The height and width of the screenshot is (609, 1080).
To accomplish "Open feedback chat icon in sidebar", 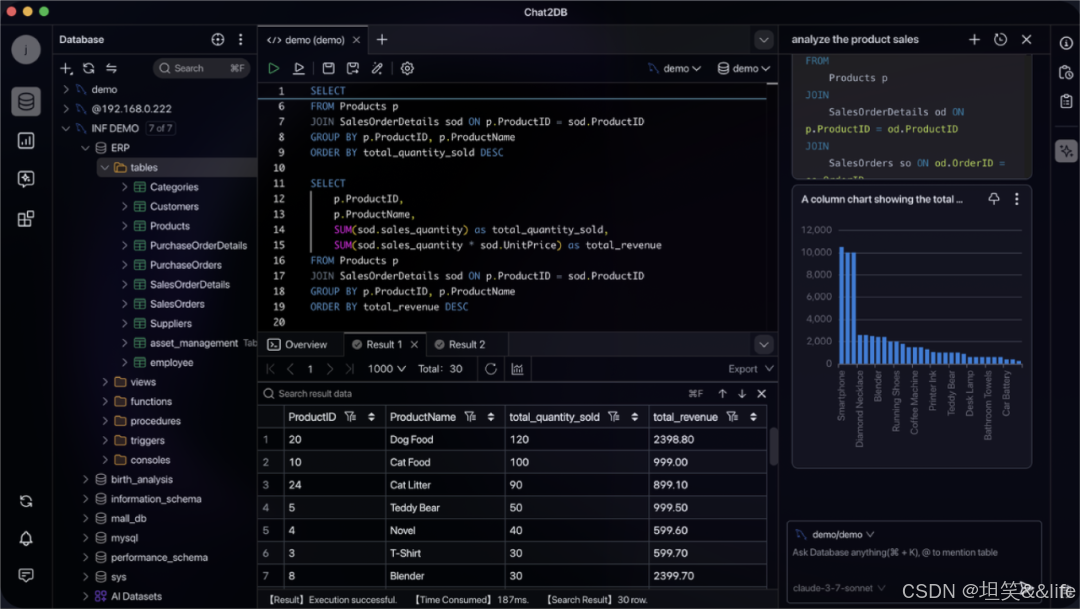I will tap(26, 575).
